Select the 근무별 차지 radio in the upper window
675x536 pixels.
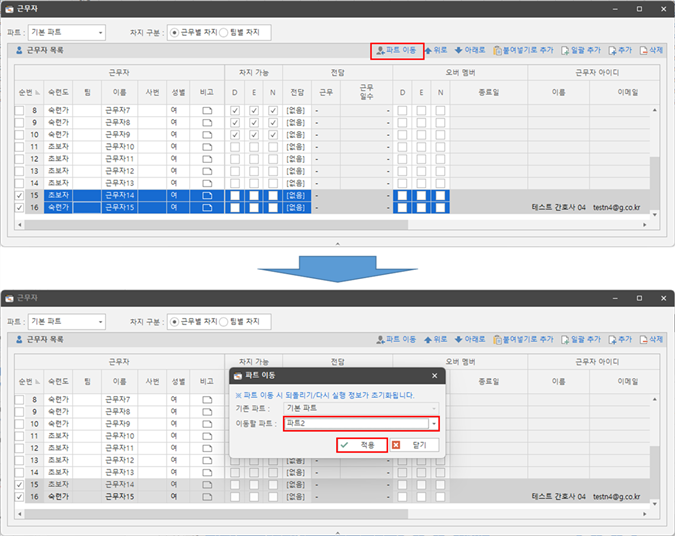tap(174, 32)
